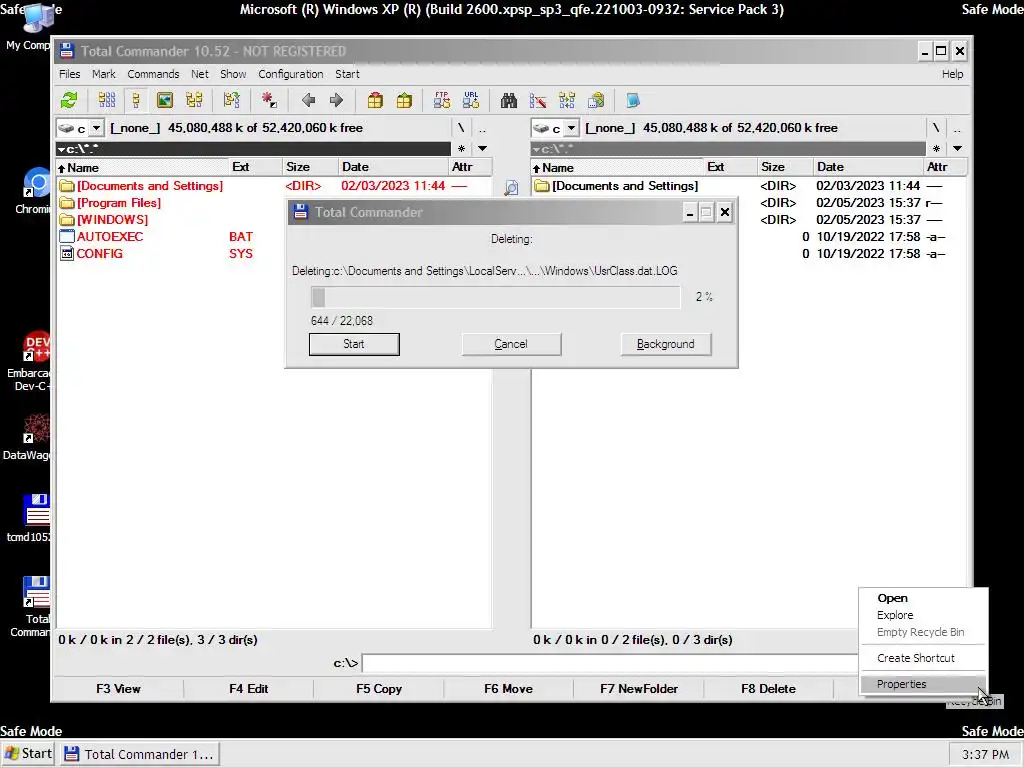Open the Mark menu
Image resolution: width=1024 pixels, height=768 pixels.
click(x=103, y=74)
